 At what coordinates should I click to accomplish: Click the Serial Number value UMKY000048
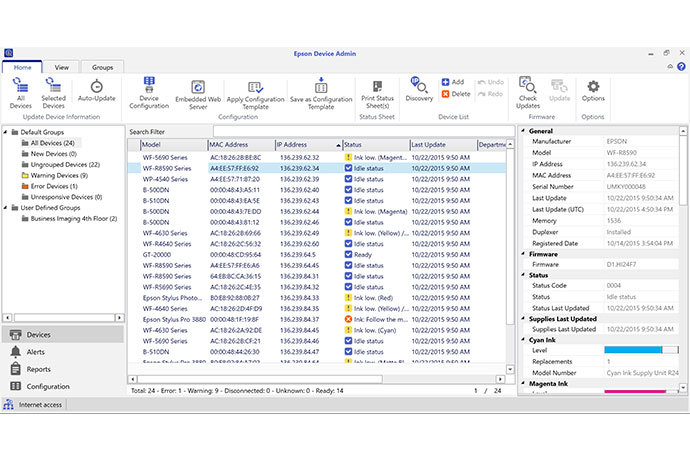click(x=626, y=187)
